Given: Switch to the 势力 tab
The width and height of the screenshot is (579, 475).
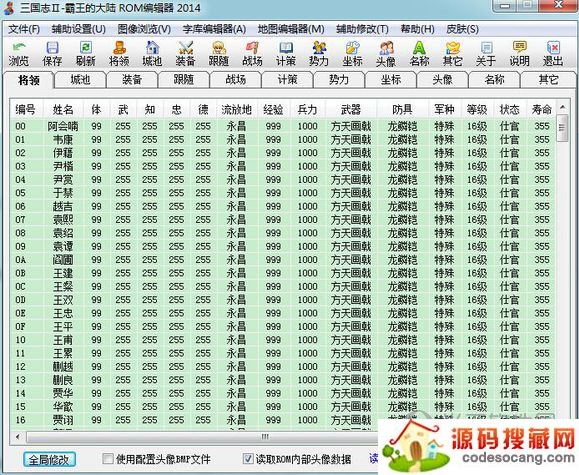Looking at the screenshot, I should 339,80.
